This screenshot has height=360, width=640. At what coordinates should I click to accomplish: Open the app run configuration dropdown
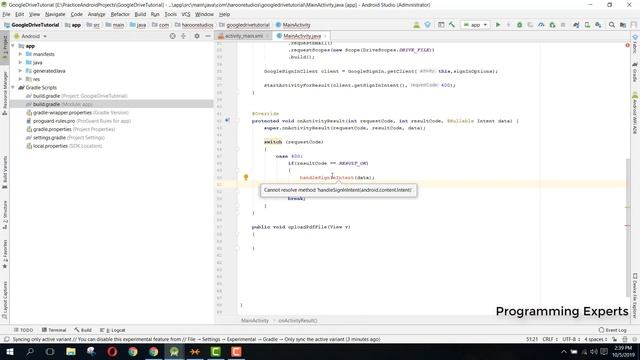point(476,25)
